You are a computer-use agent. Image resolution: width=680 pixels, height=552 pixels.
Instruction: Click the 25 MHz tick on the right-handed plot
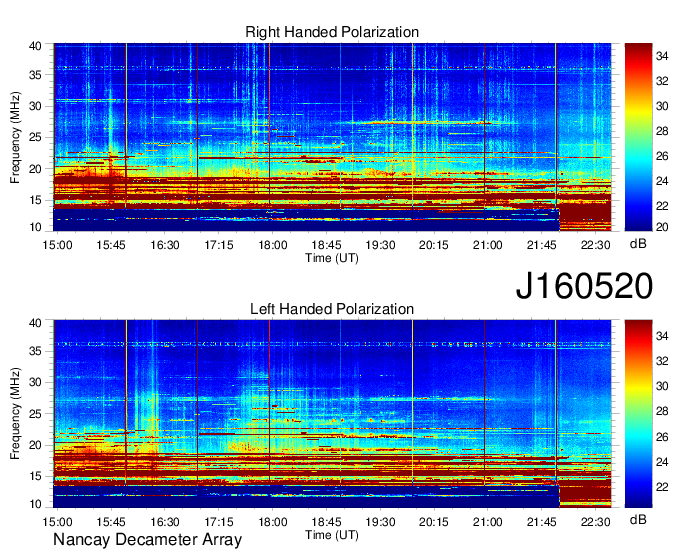[35, 137]
